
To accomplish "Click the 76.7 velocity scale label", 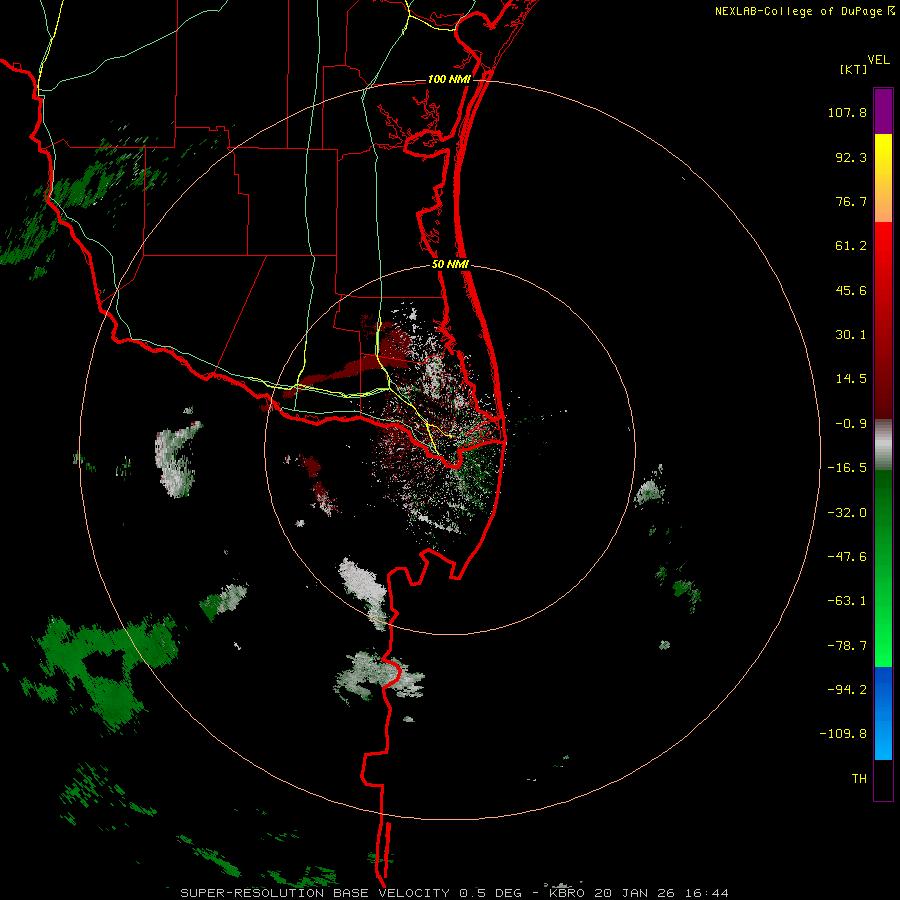I will coord(851,201).
